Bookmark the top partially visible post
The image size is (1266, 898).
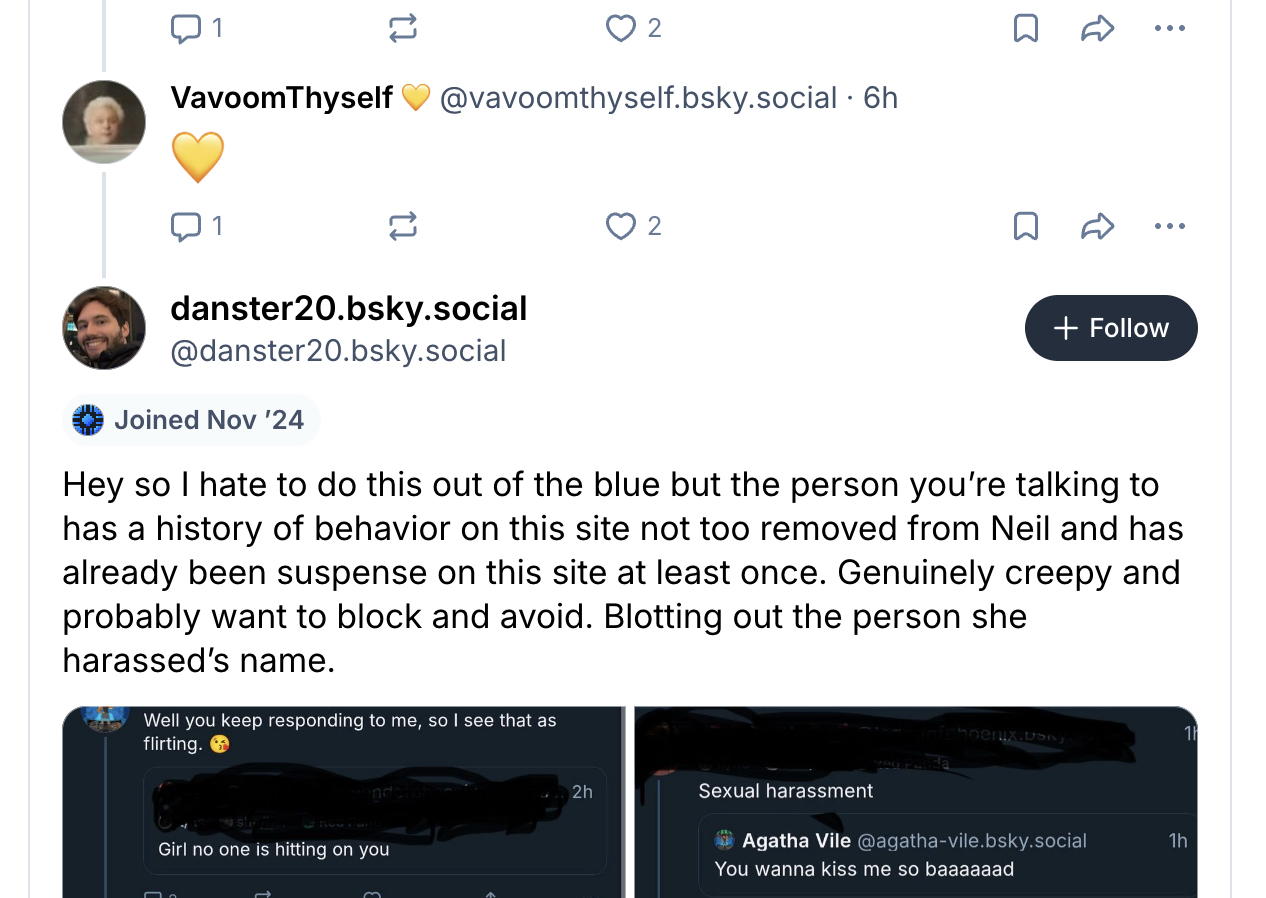(1025, 29)
